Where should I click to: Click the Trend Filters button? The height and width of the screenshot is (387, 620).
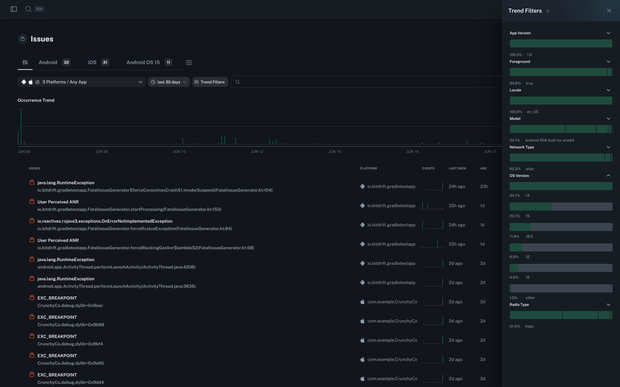coord(210,82)
